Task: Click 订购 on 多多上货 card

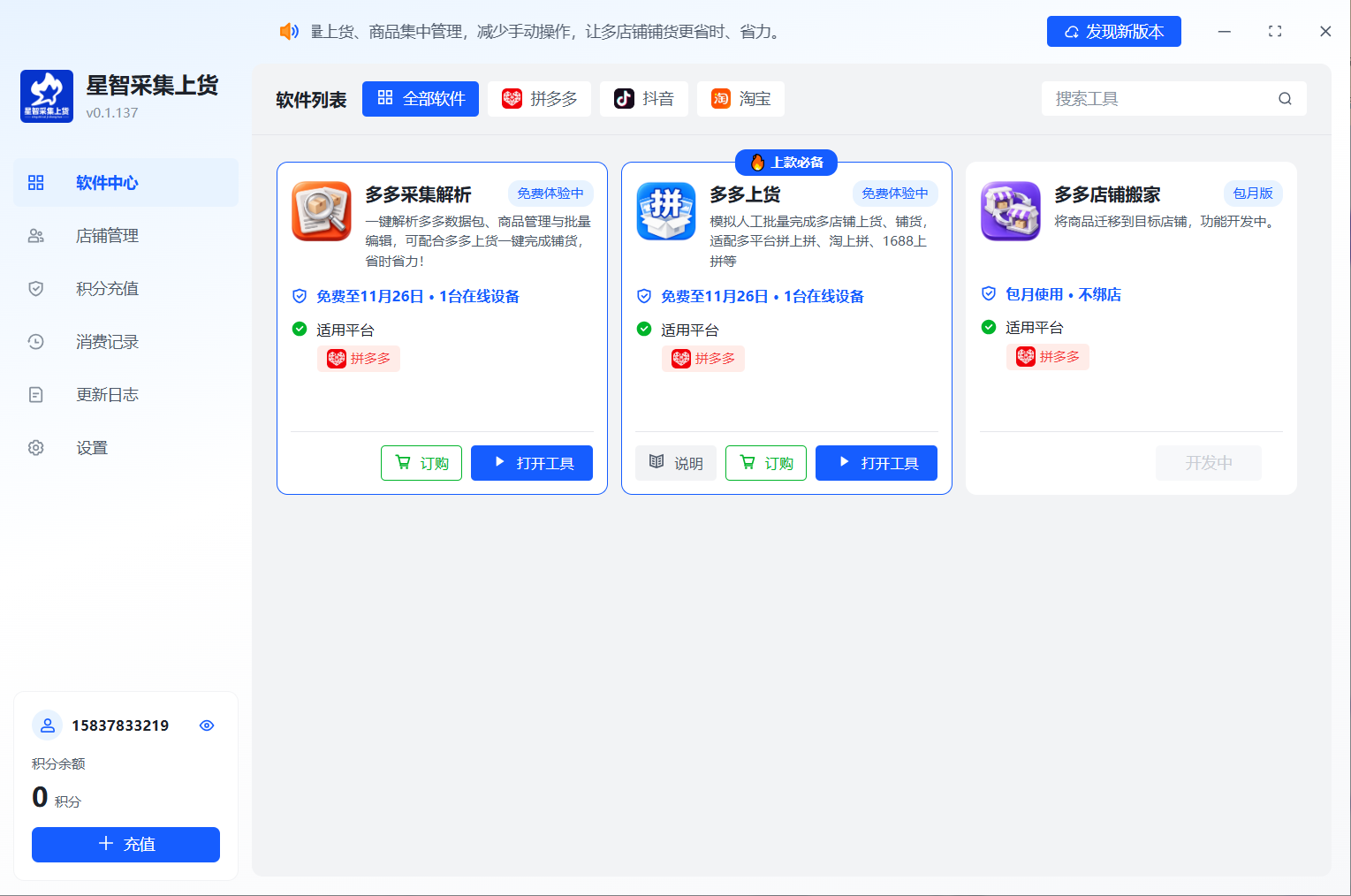Action: [x=766, y=463]
